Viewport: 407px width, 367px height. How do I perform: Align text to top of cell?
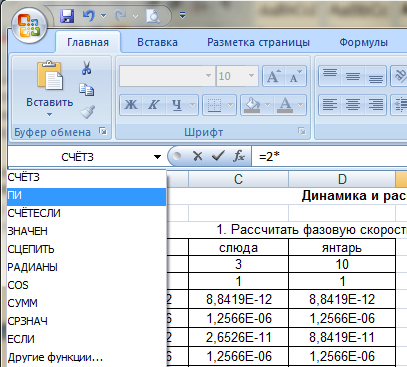coord(330,76)
